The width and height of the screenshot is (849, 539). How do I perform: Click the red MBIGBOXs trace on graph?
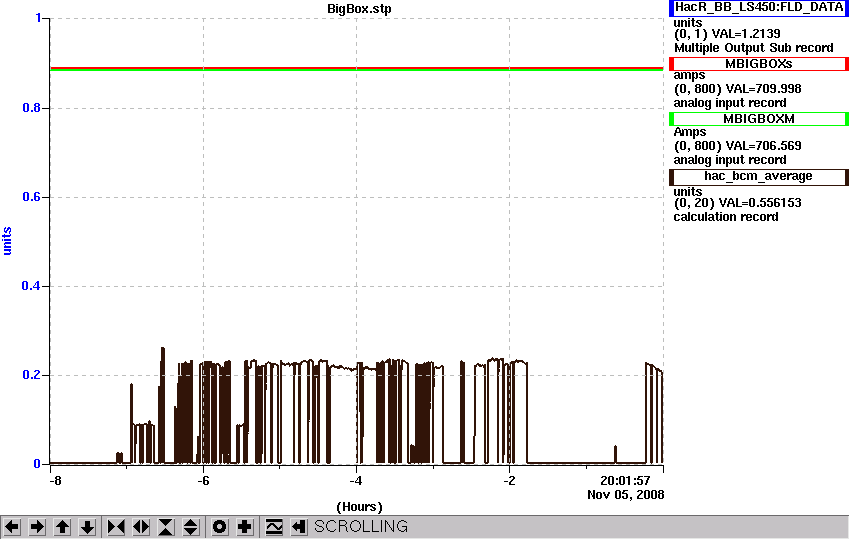point(356,68)
